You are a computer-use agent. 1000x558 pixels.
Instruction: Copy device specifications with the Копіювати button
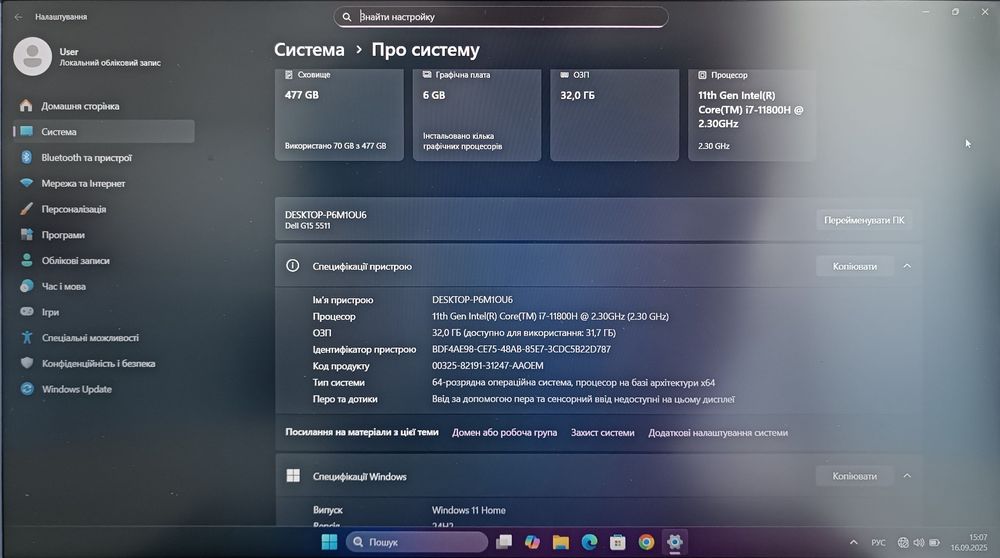point(855,267)
